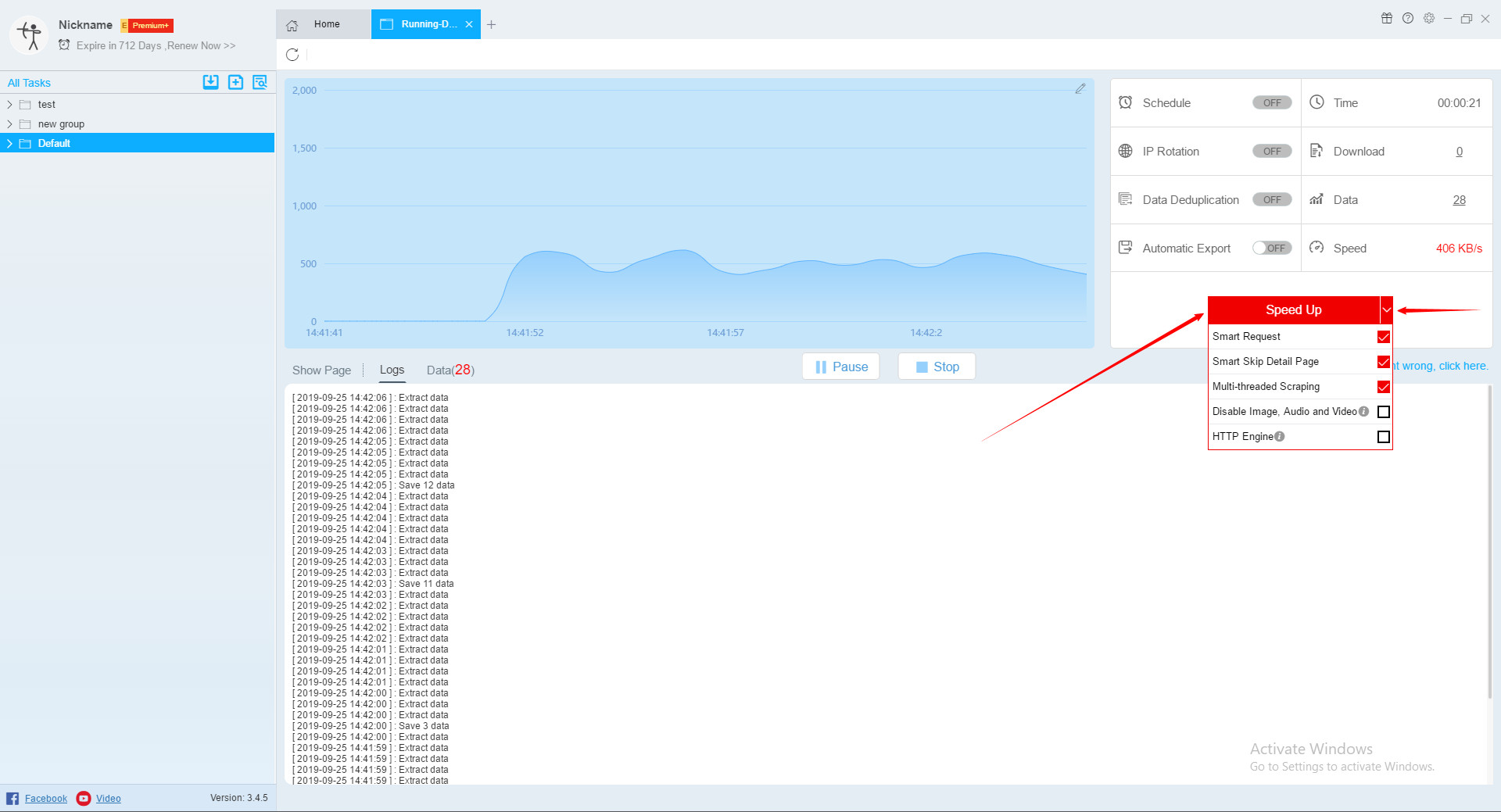Image resolution: width=1501 pixels, height=812 pixels.
Task: Open the Show Page tab
Action: (x=321, y=370)
